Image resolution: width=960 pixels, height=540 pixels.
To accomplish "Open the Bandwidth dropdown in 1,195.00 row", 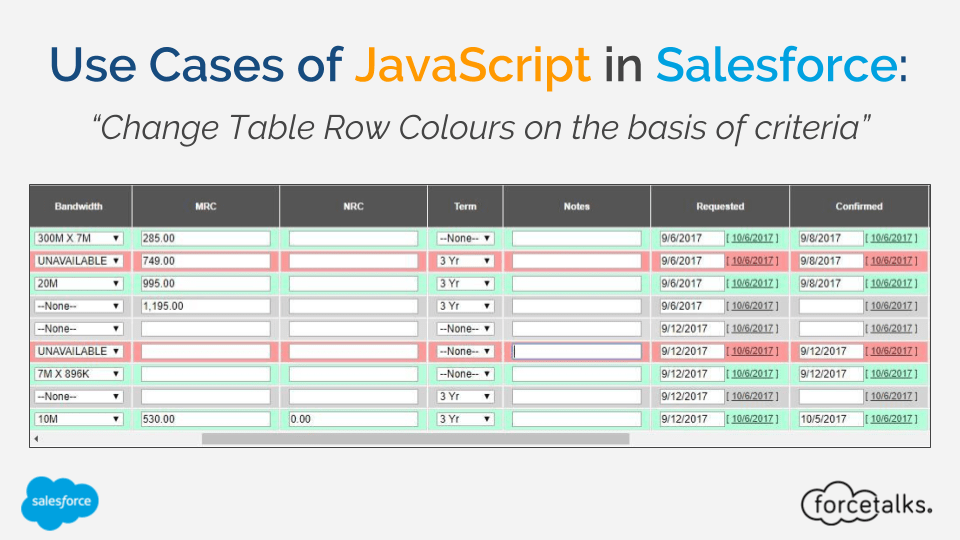I will (78, 306).
